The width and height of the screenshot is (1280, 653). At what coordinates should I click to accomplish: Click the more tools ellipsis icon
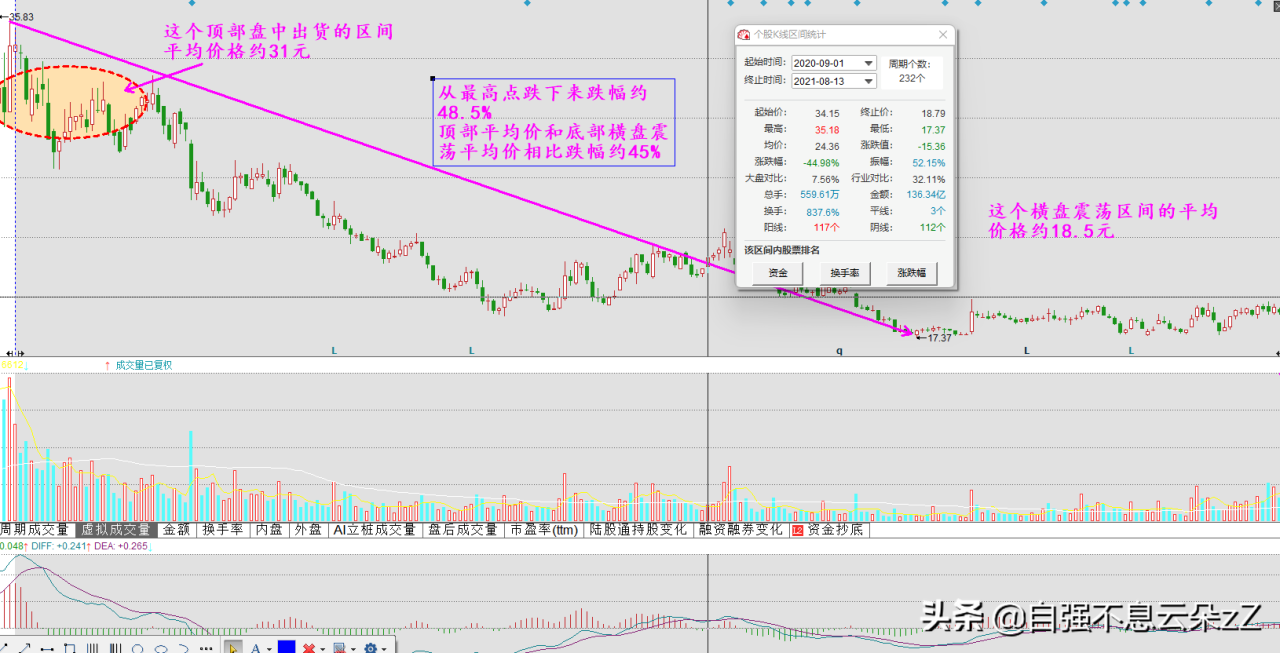(x=207, y=648)
